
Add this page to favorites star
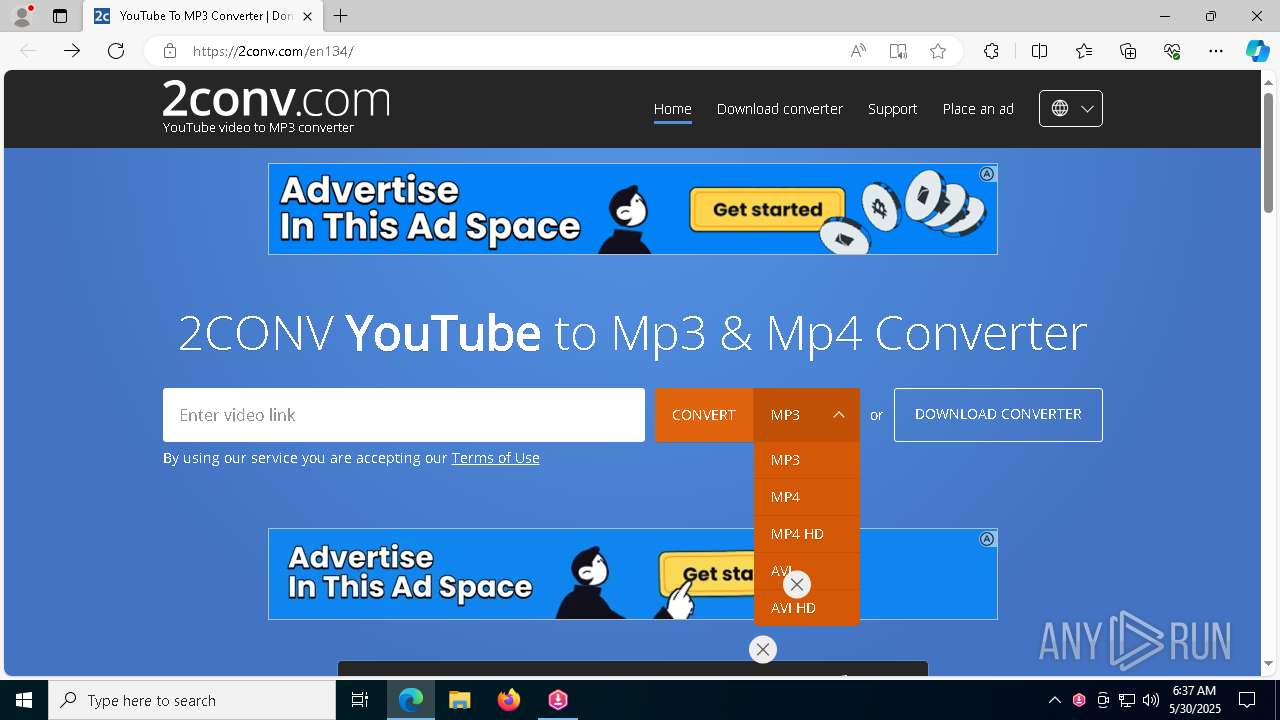coord(938,51)
